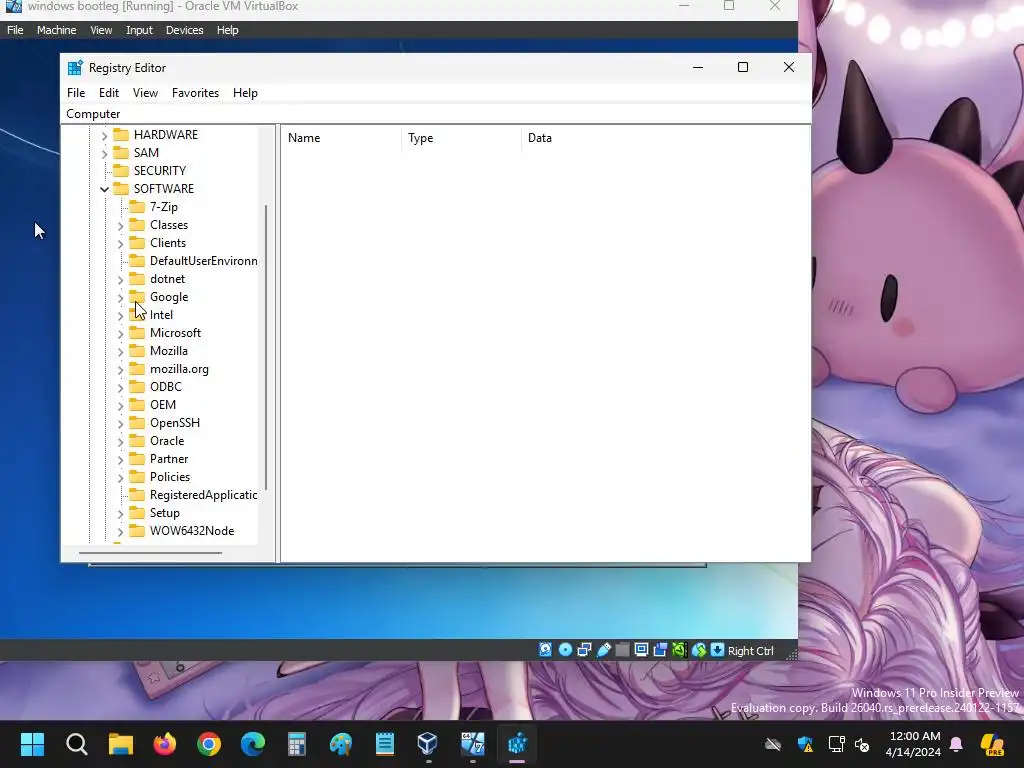Click the Type column header
Screen dimensions: 1024x768
(x=461, y=138)
